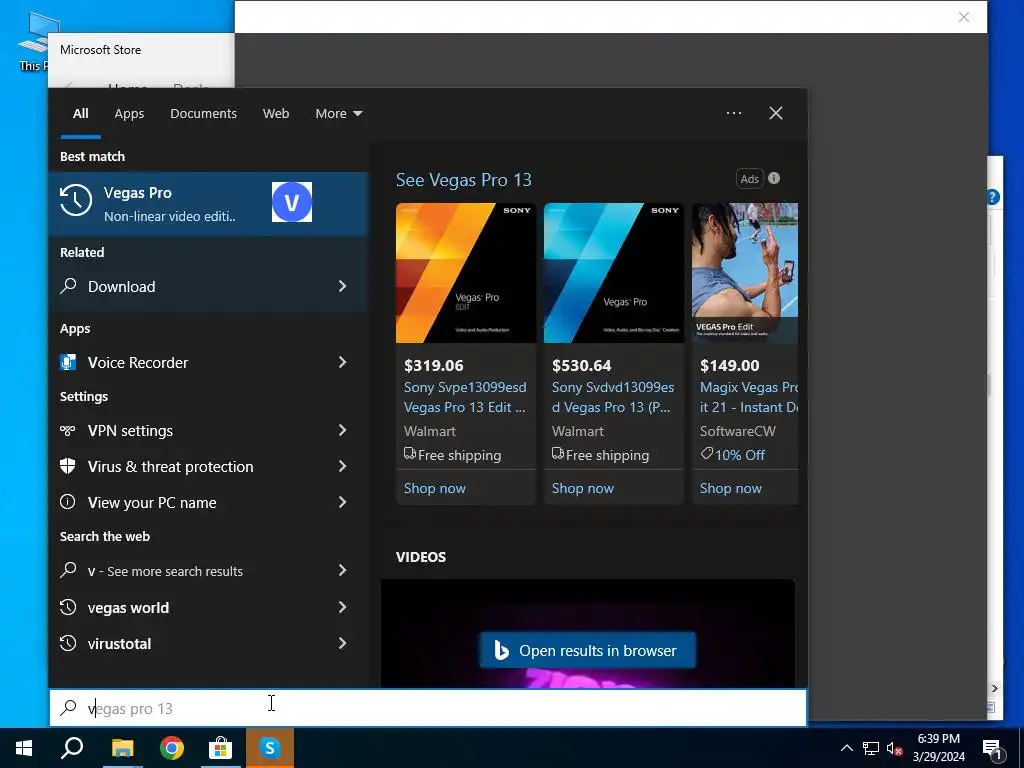Open the search options ellipsis menu
This screenshot has width=1024, height=768.
734,113
